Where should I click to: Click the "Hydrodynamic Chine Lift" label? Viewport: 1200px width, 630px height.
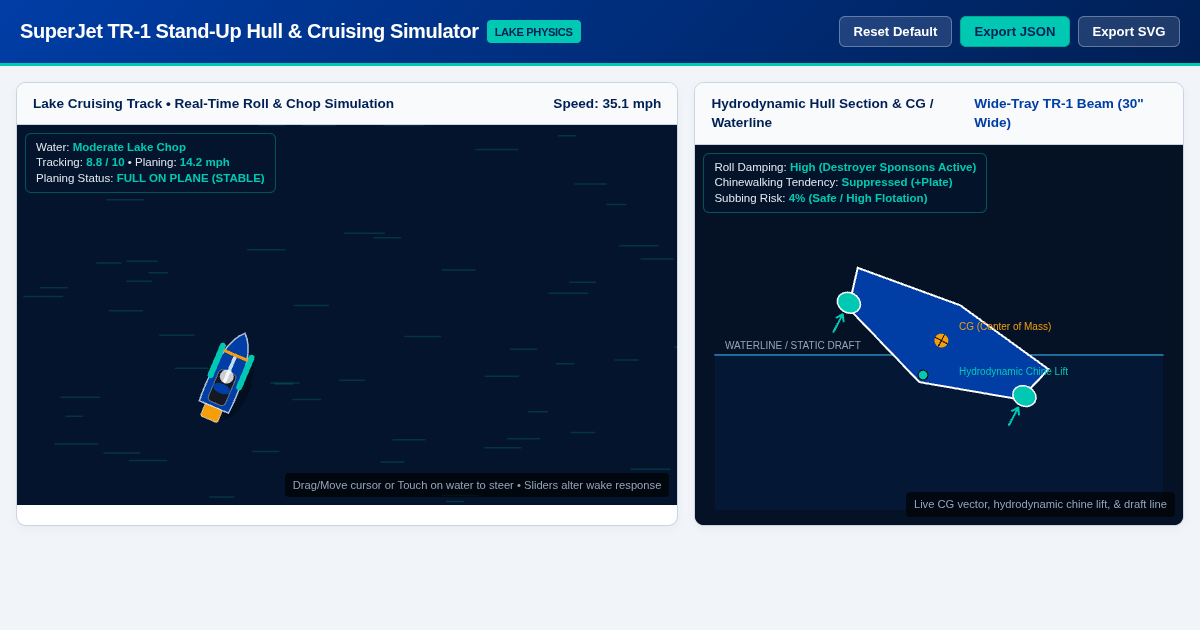[x=1013, y=372]
